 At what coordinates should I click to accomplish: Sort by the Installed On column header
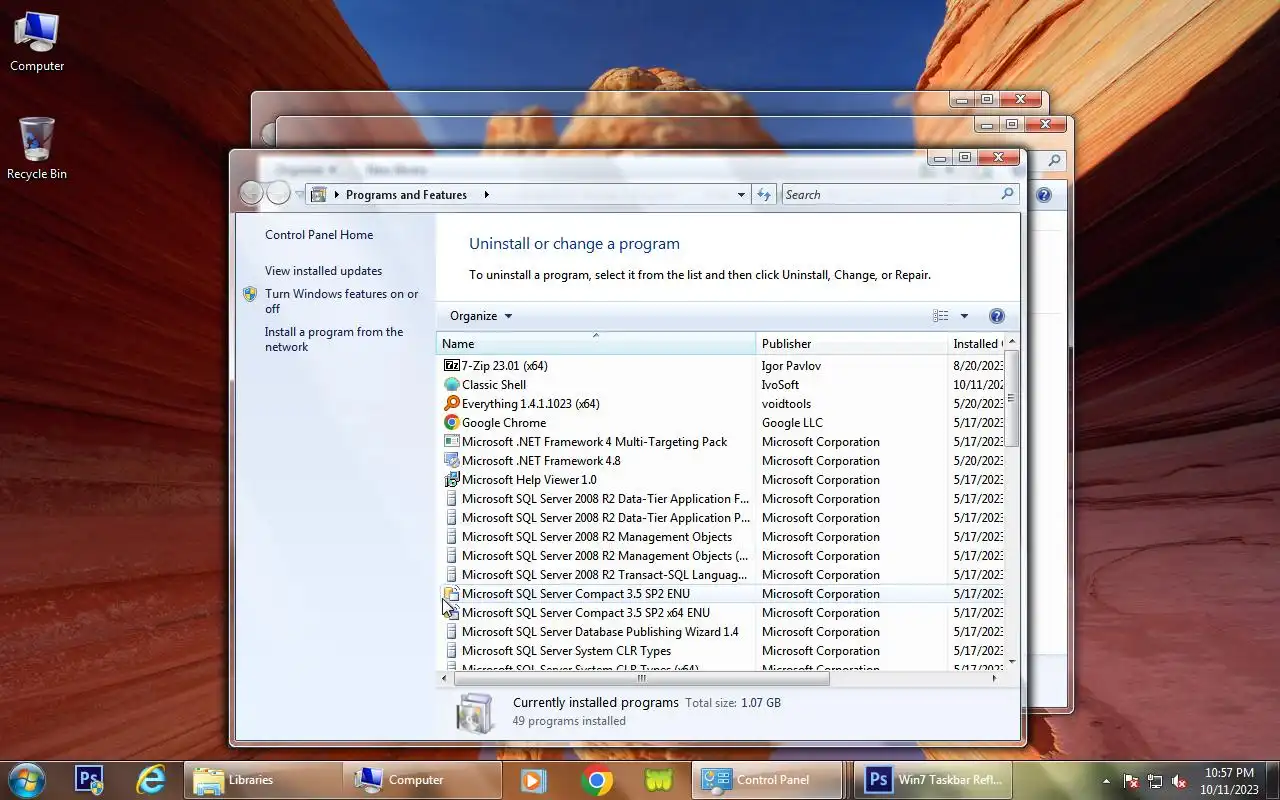[976, 344]
